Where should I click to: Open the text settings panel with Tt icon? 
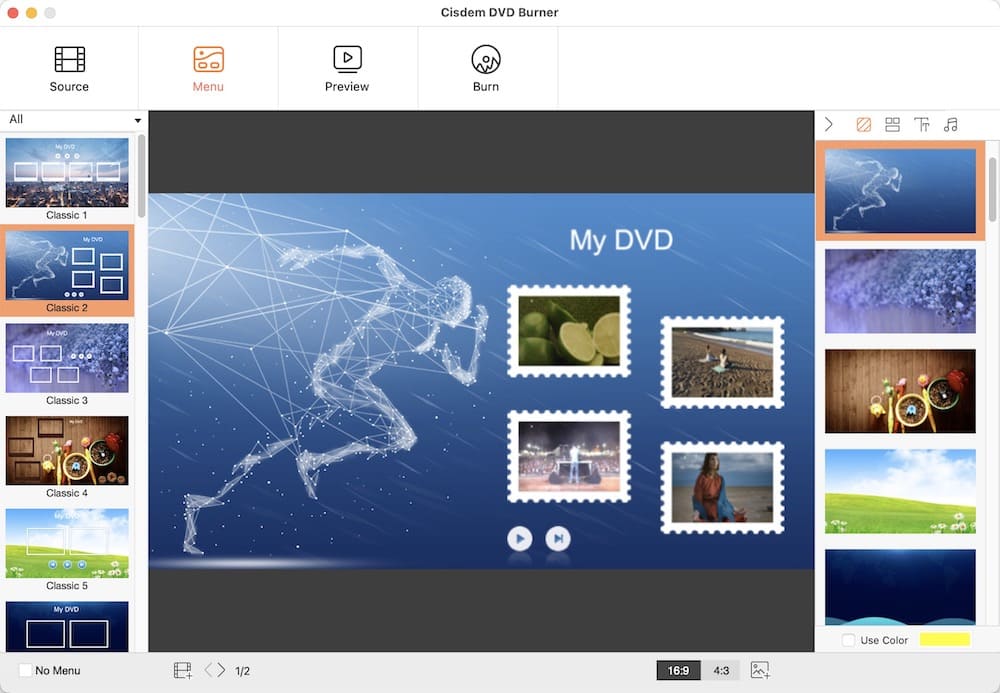click(x=921, y=124)
